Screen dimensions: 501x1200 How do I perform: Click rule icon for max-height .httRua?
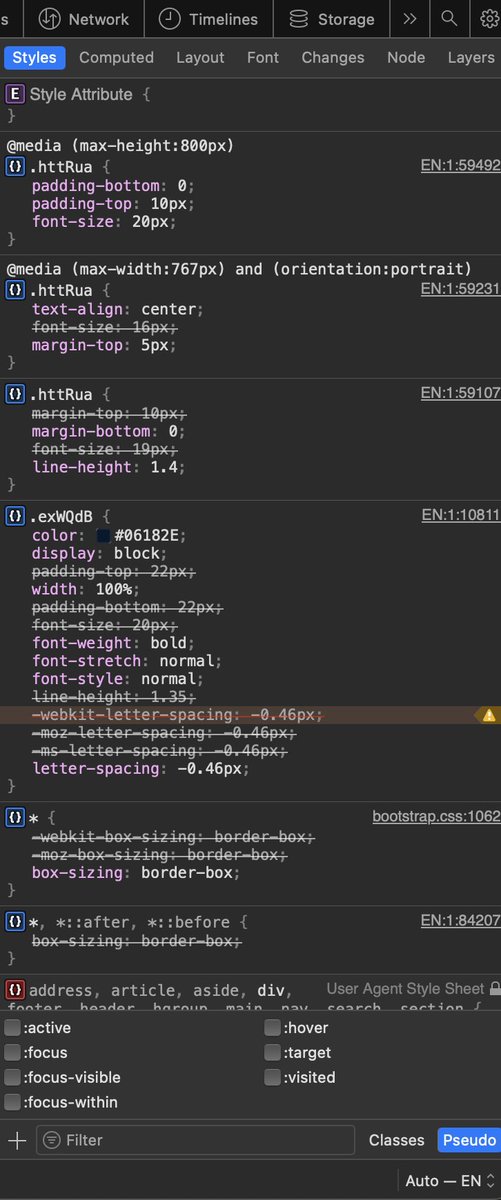pos(15,166)
